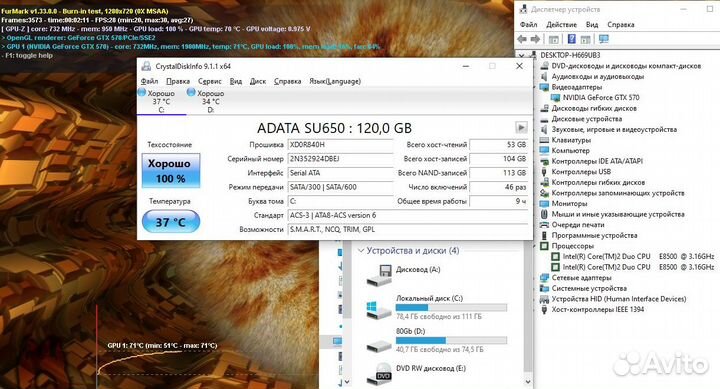Click the Аудиовходы и аудиовыходы speaker icon
The image size is (720, 389).
click(545, 76)
